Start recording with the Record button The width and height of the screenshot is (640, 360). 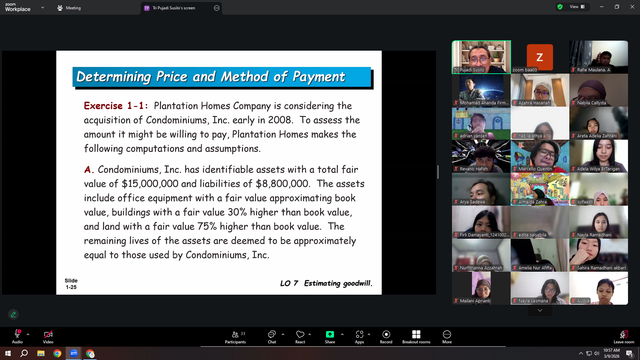pos(386,337)
